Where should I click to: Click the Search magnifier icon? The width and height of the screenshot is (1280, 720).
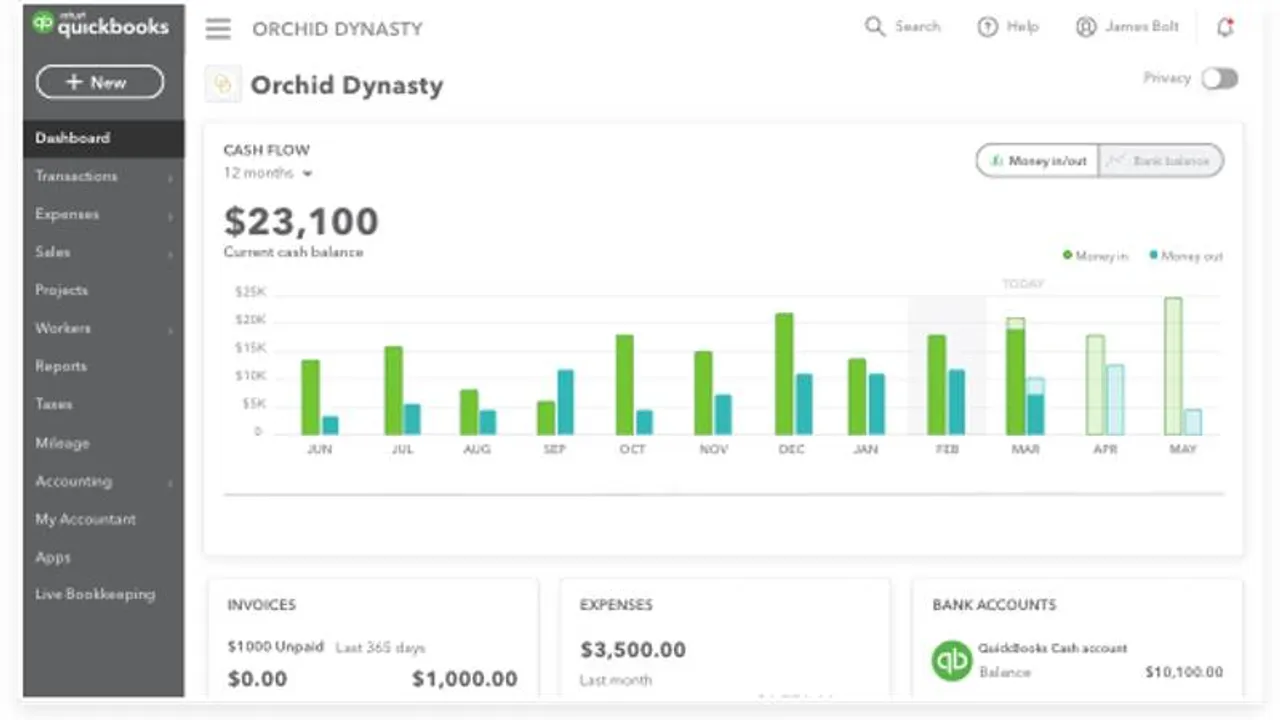(x=875, y=27)
